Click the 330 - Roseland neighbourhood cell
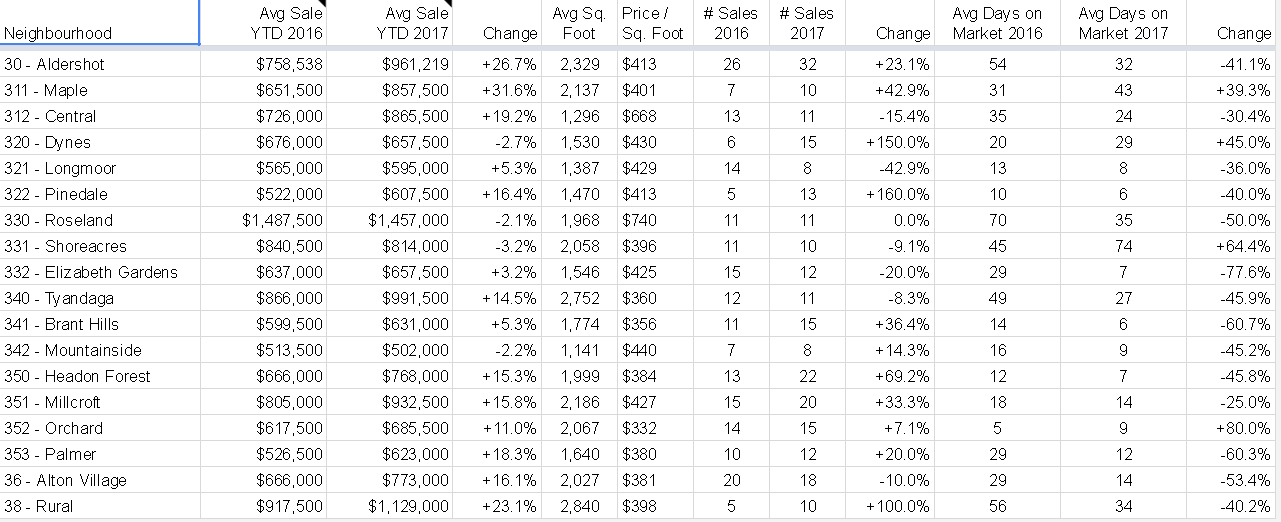 coord(100,220)
